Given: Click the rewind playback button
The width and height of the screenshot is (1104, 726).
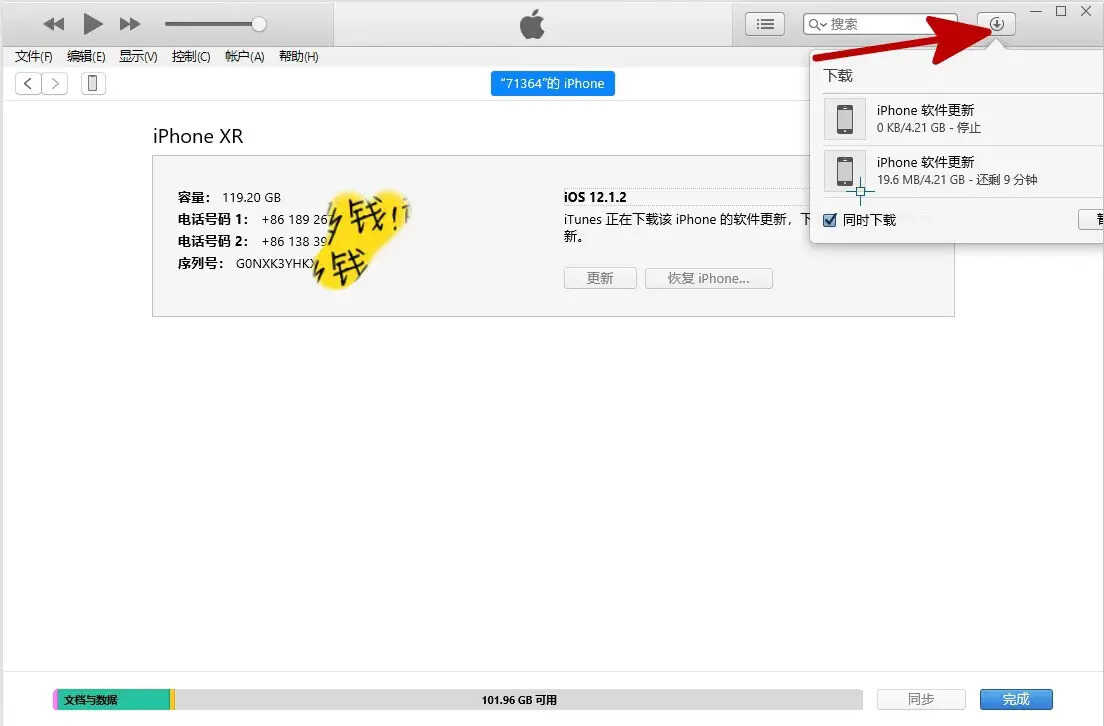Looking at the screenshot, I should (54, 24).
